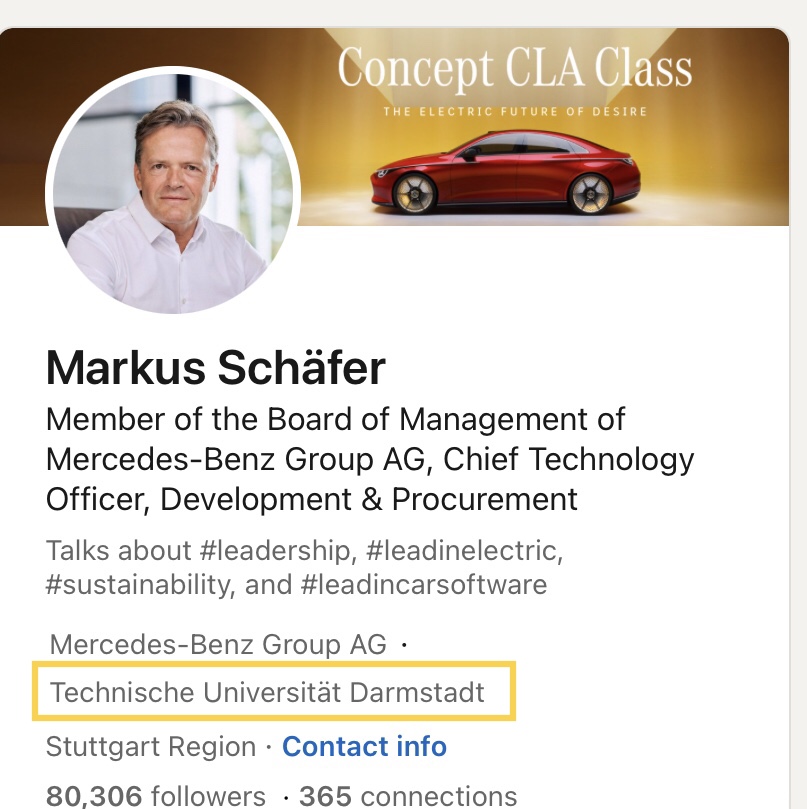Open Mercedes-Benz Group AG company link
807x809 pixels.
click(x=218, y=644)
